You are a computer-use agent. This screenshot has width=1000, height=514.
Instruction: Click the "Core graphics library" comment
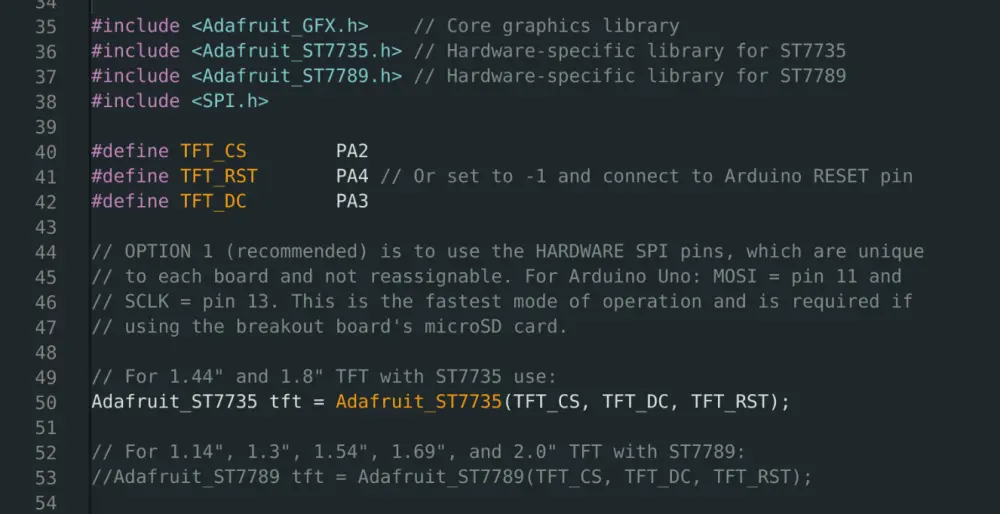(562, 27)
